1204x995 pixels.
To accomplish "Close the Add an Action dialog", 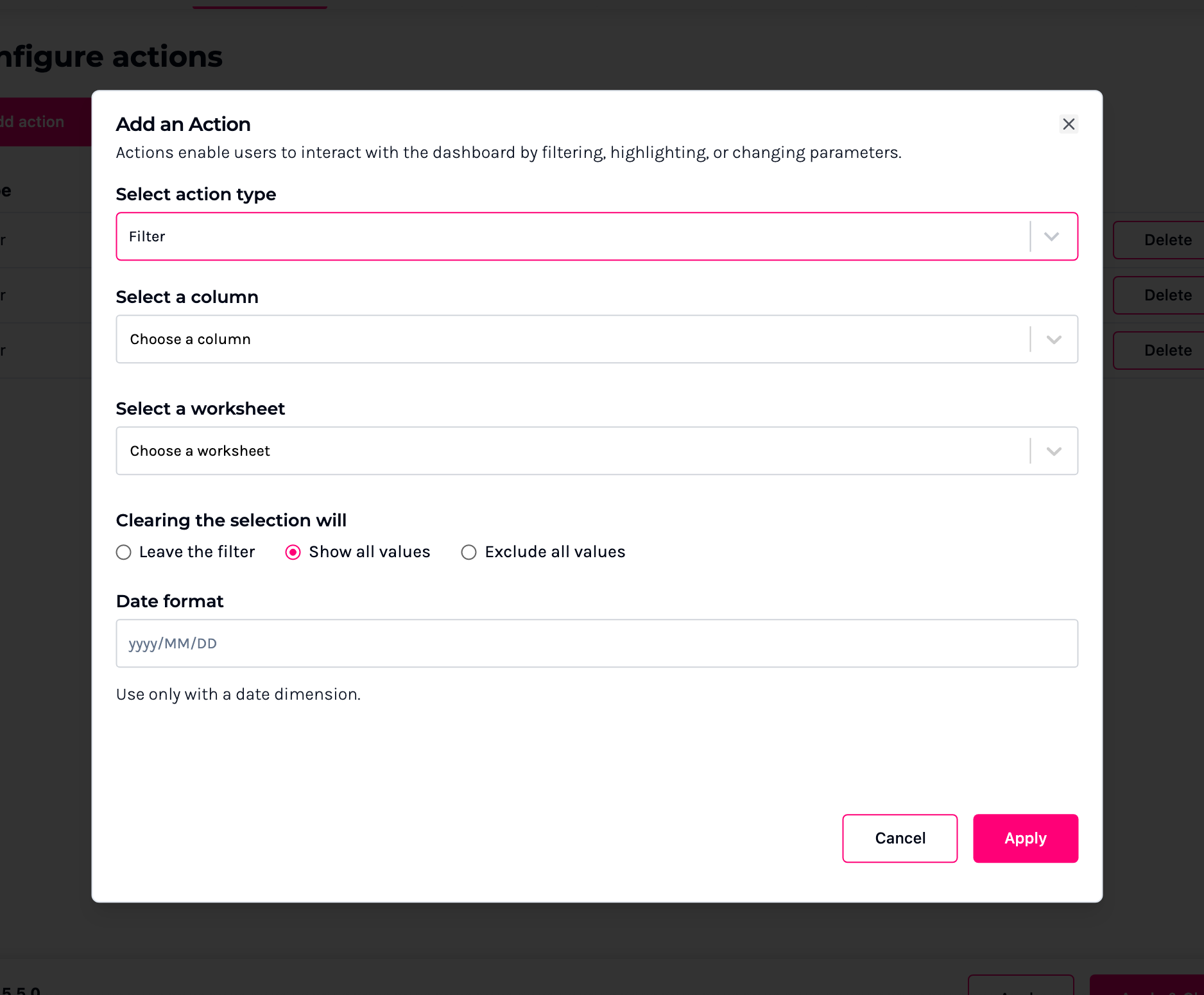I will tap(1069, 124).
